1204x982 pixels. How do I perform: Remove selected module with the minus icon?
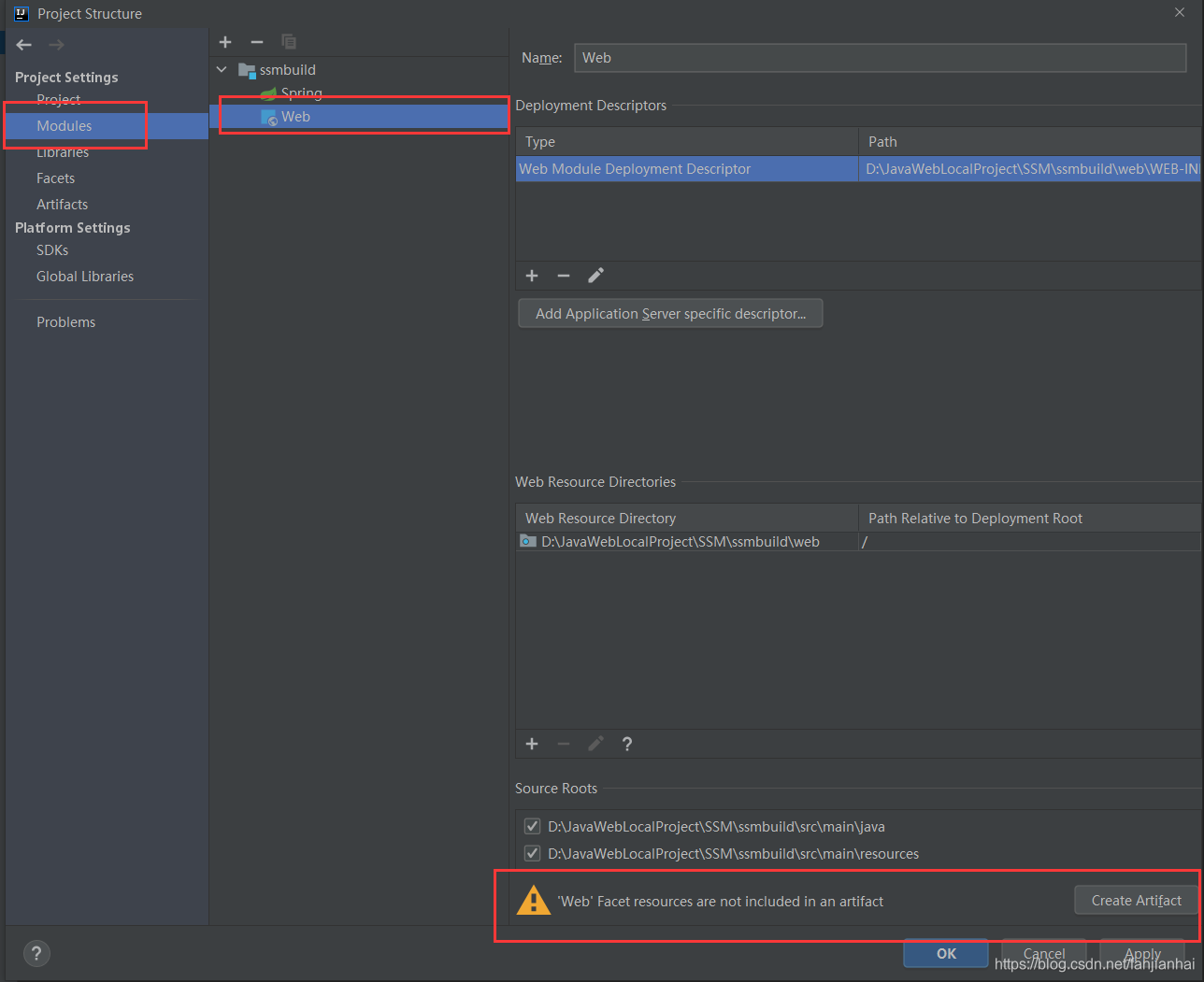257,42
